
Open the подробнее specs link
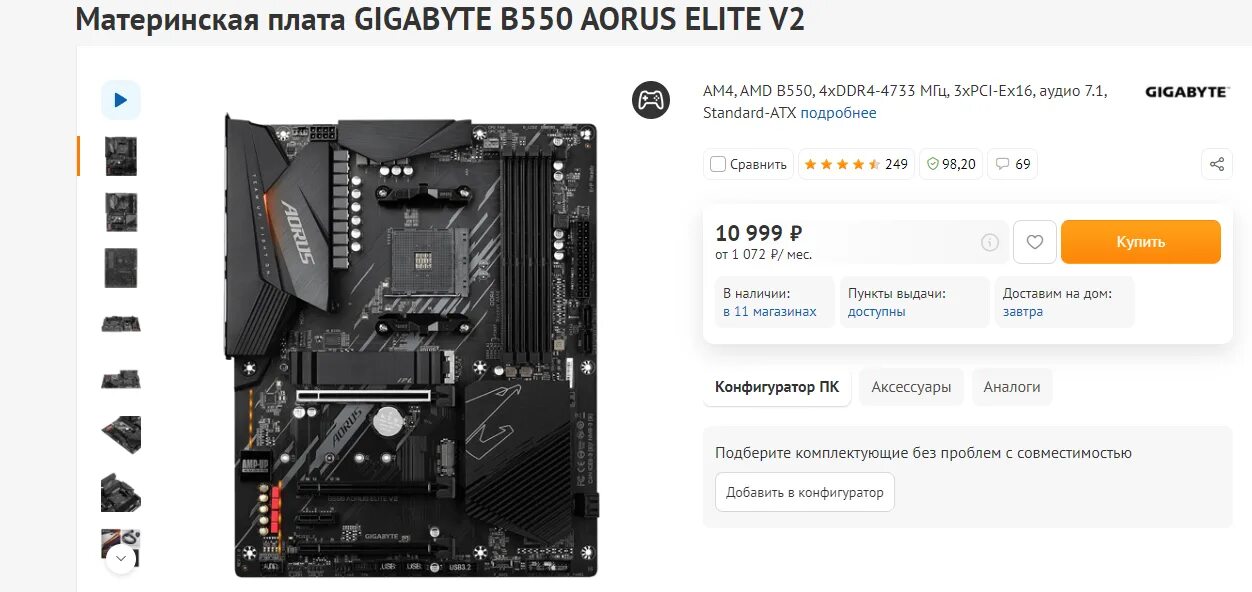point(838,113)
